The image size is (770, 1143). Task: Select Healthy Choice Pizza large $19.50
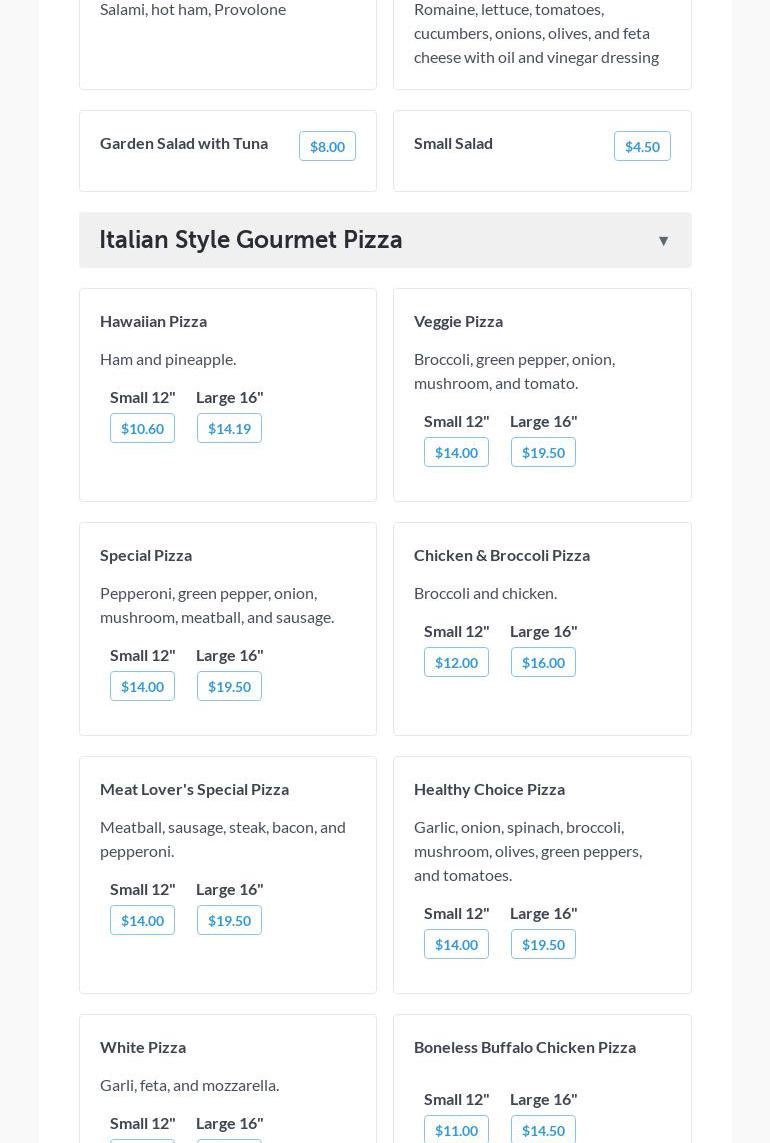pyautogui.click(x=543, y=944)
